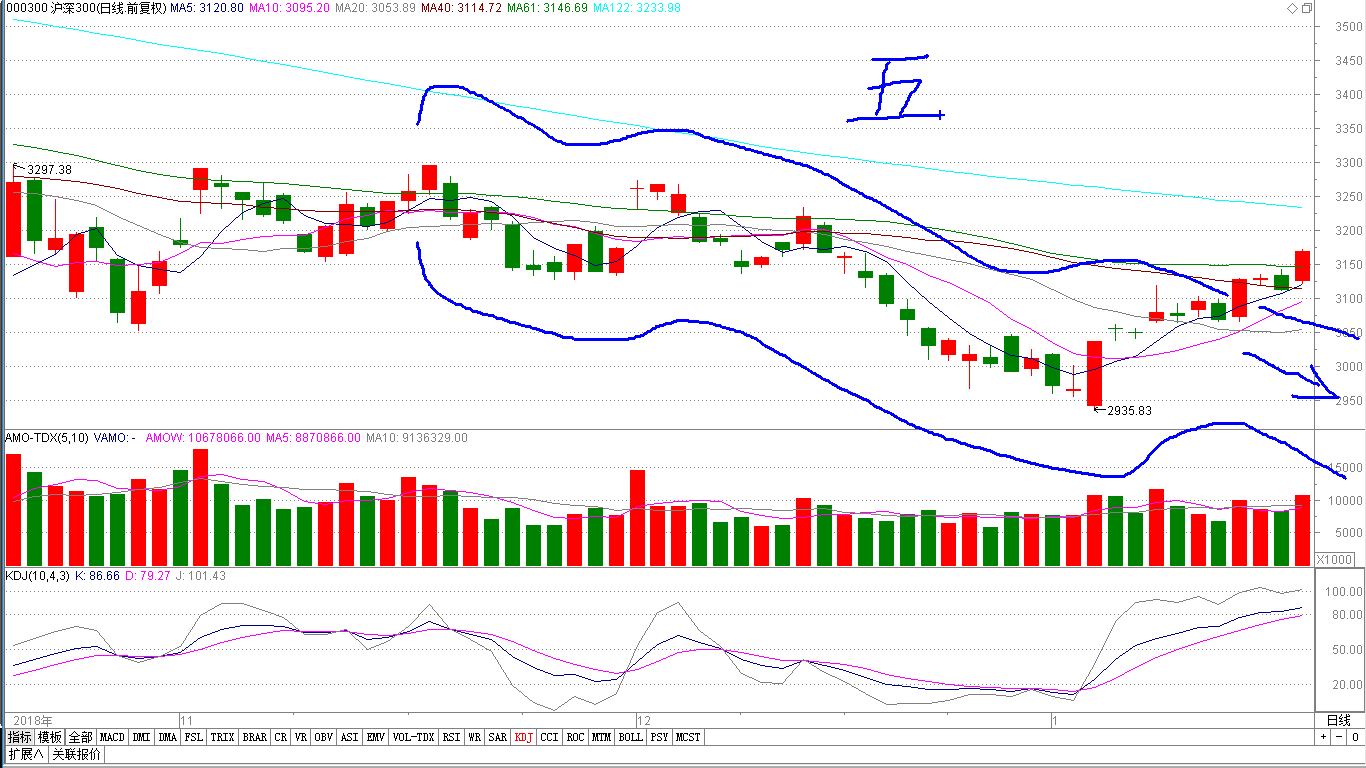
Task: Click the 3500 price axis label
Action: [1350, 26]
